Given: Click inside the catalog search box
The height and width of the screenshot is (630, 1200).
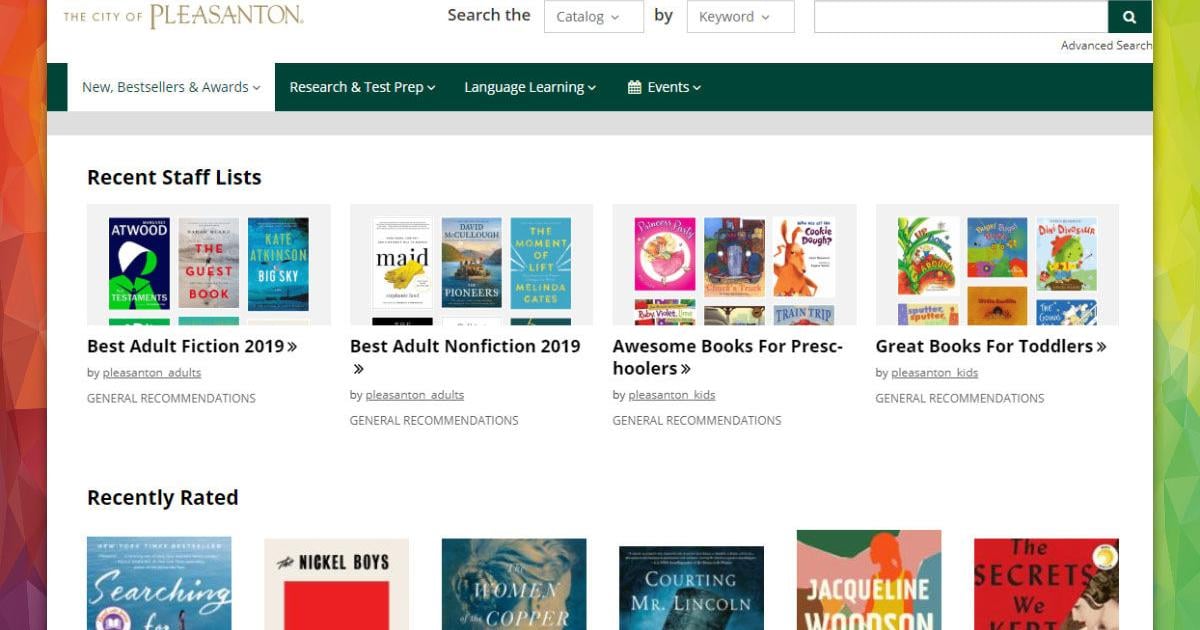Looking at the screenshot, I should click(960, 16).
